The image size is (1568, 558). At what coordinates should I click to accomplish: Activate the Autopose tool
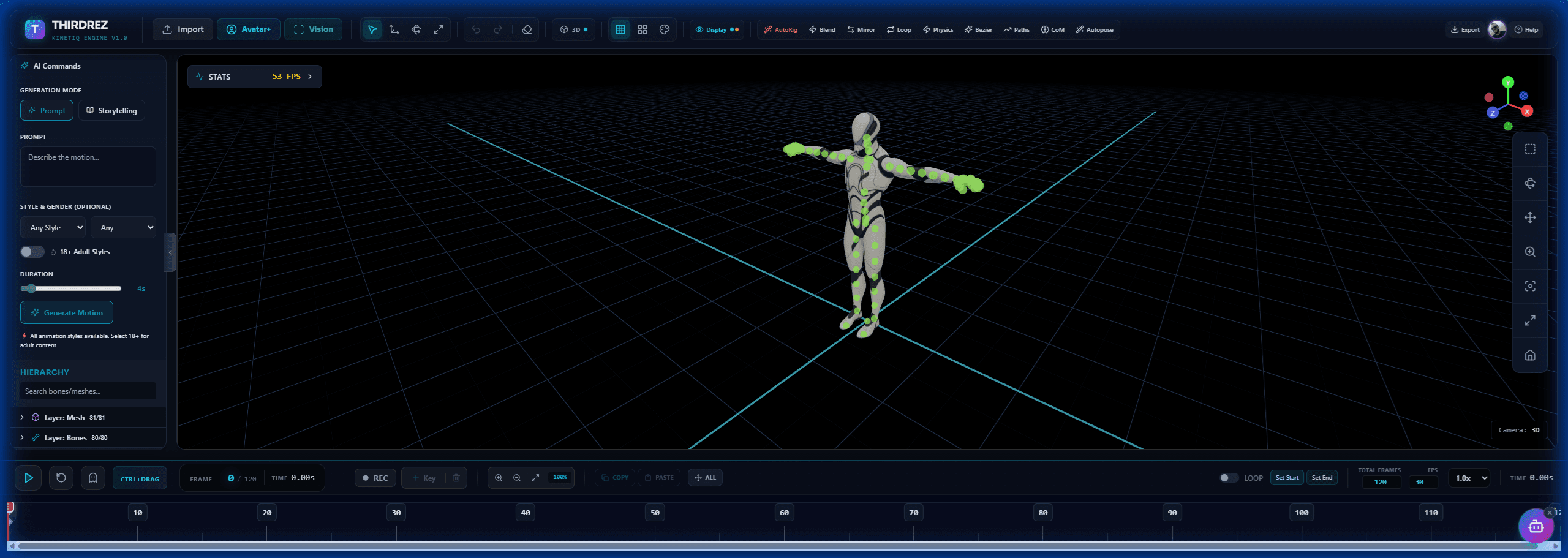(x=1095, y=29)
